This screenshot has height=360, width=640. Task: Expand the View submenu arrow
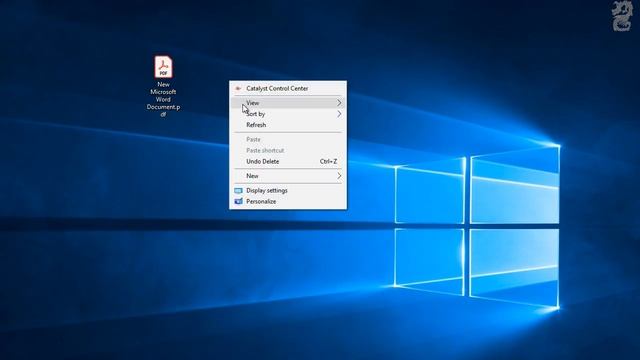tap(339, 103)
